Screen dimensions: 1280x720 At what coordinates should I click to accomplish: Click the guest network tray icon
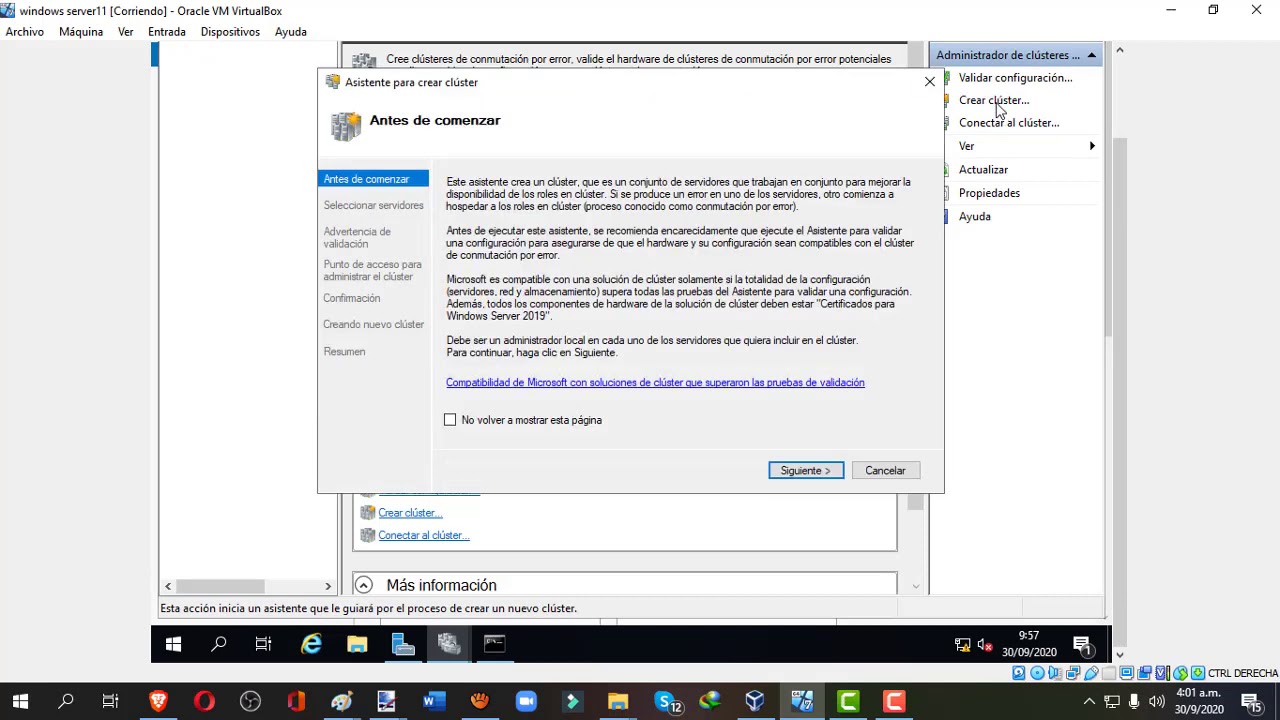962,645
